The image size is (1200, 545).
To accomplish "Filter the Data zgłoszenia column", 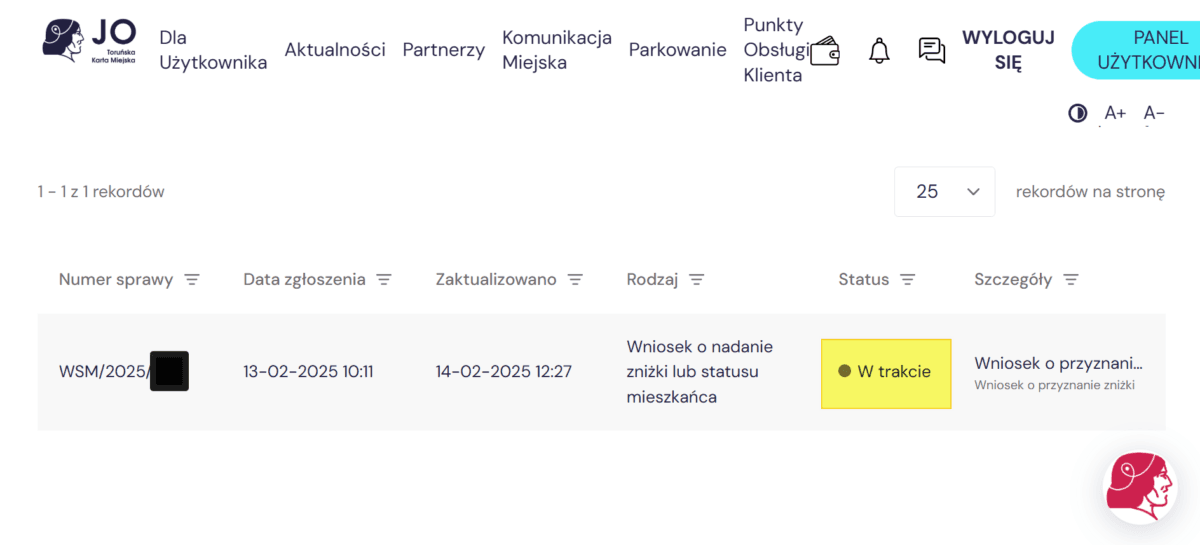I will [384, 280].
